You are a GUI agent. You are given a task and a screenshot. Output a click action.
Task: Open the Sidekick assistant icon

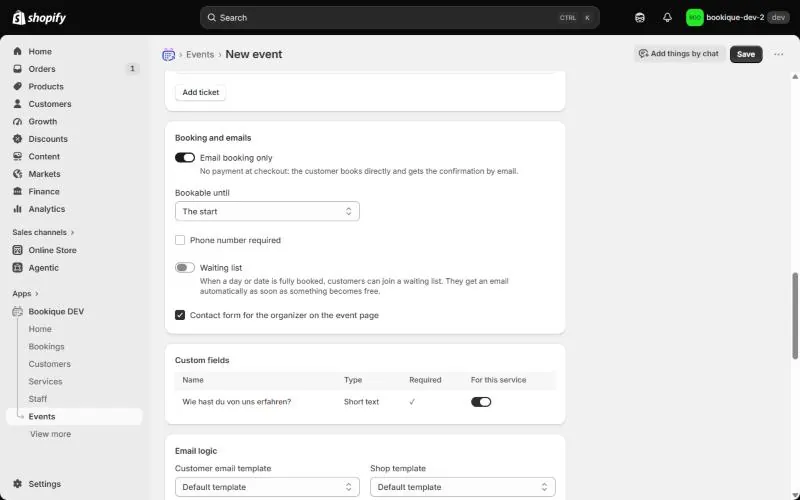pos(640,17)
